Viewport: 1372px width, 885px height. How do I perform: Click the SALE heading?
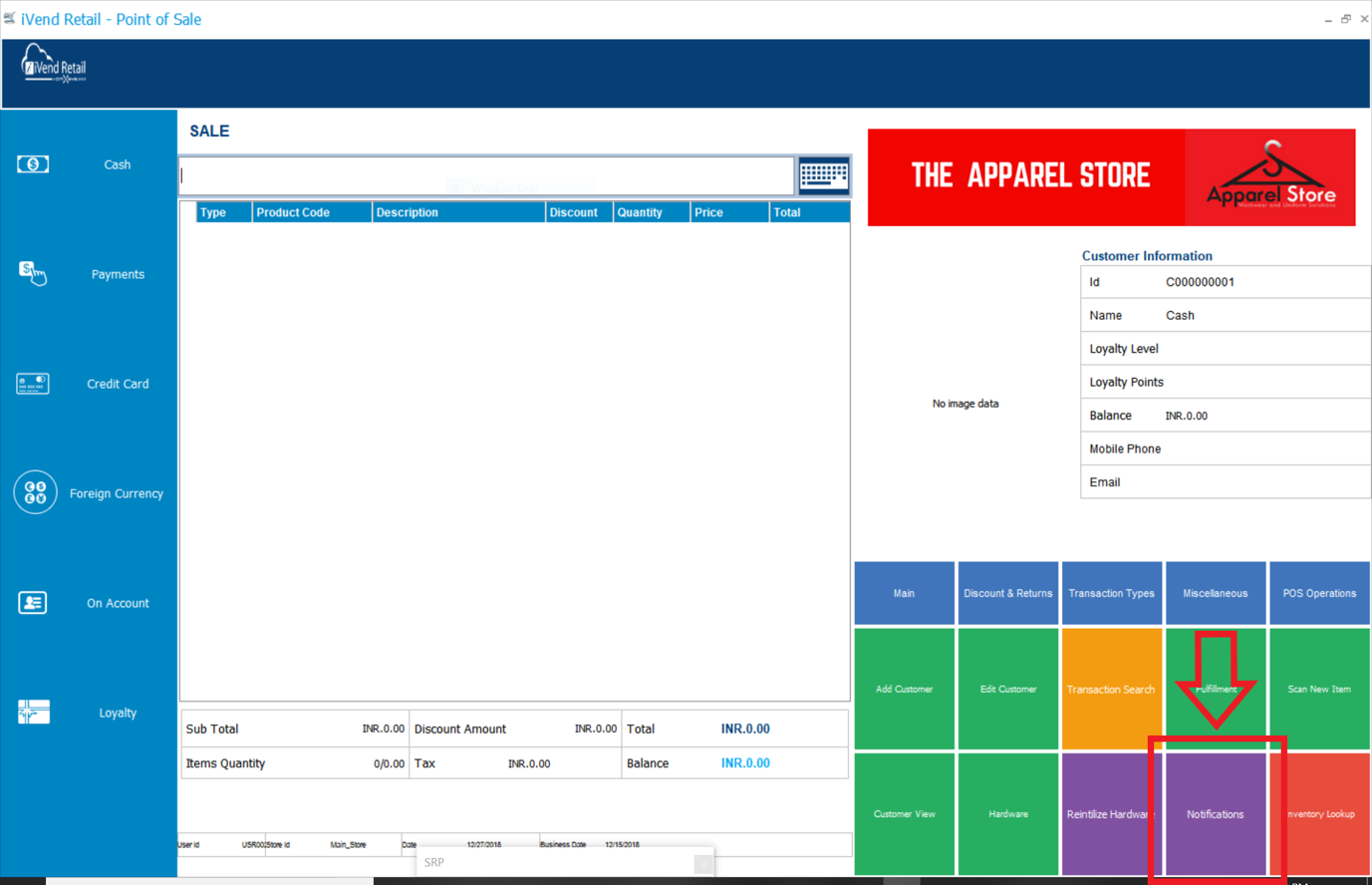(209, 131)
